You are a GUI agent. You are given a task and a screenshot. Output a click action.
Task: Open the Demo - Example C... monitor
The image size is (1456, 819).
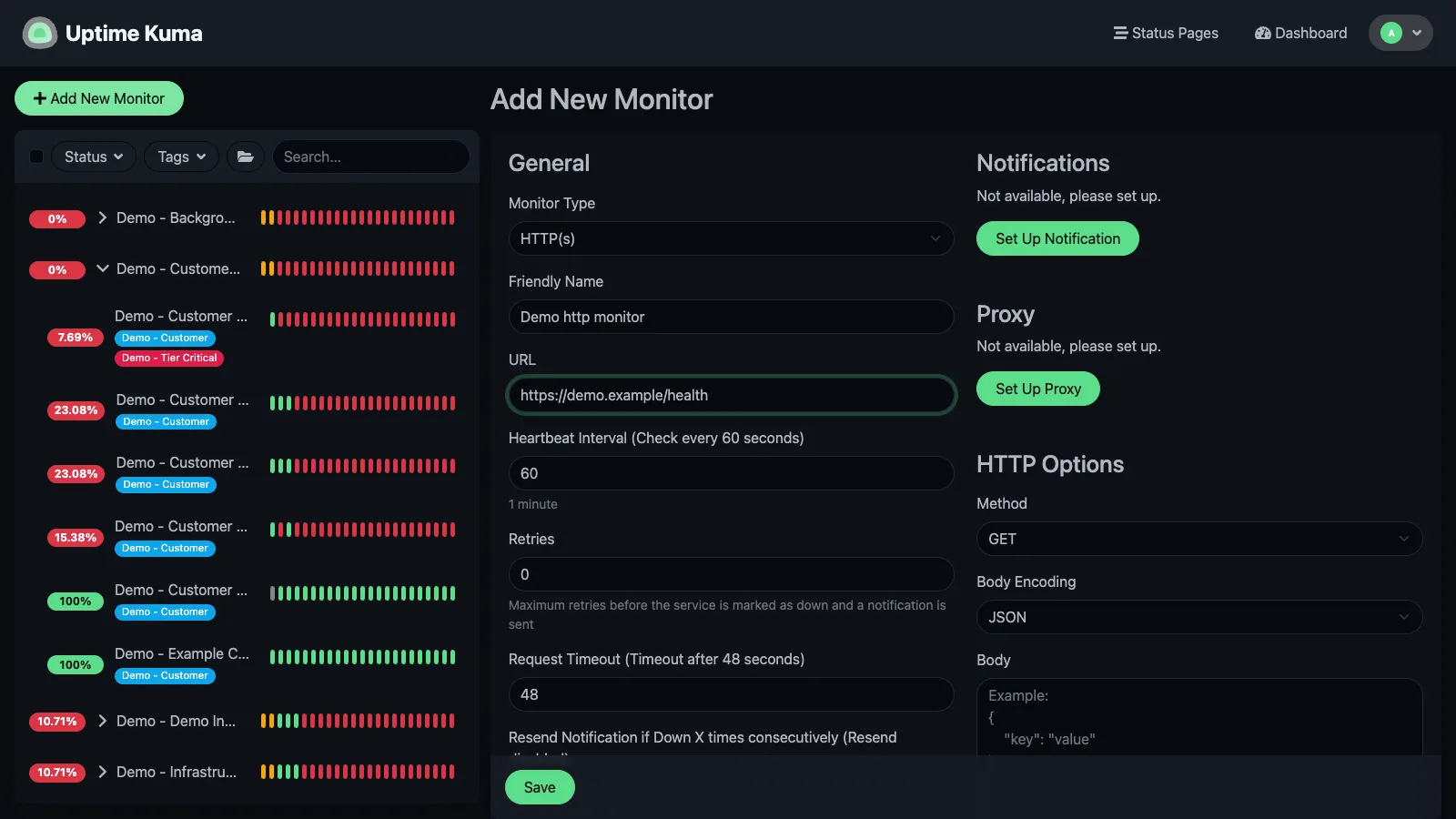coord(182,653)
